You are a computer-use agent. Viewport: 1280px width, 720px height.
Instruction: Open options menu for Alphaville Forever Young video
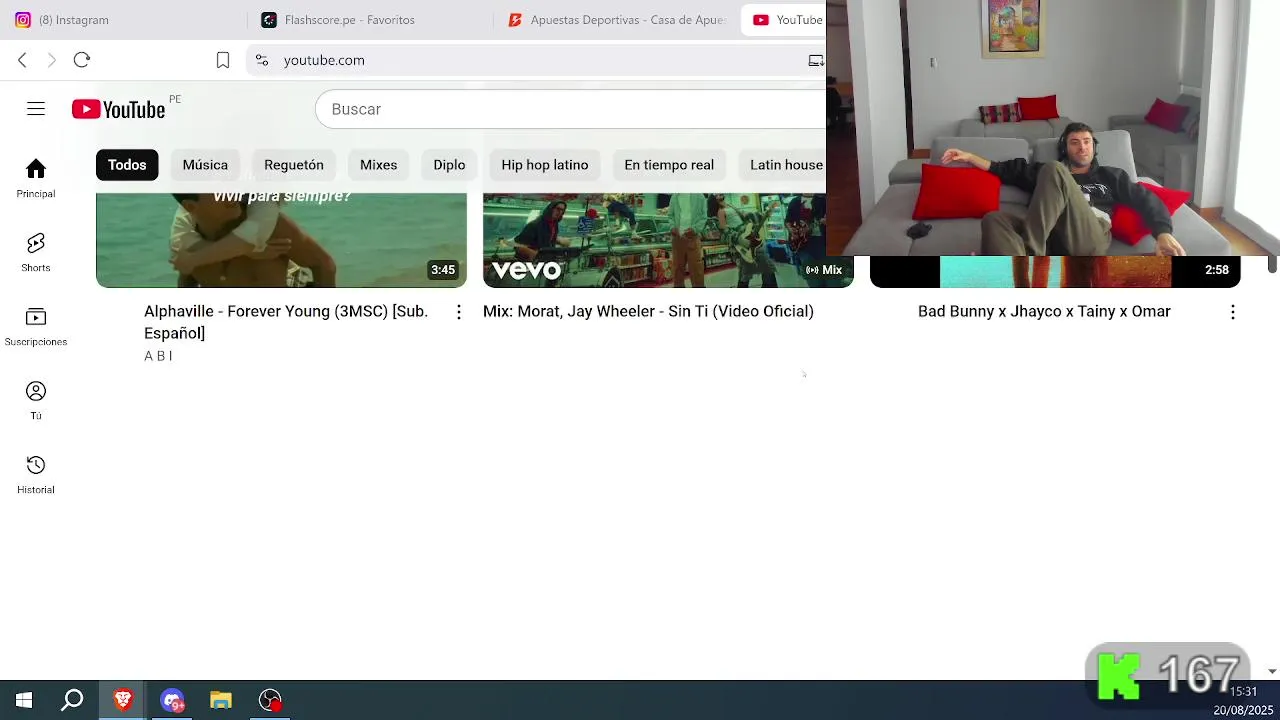(459, 312)
